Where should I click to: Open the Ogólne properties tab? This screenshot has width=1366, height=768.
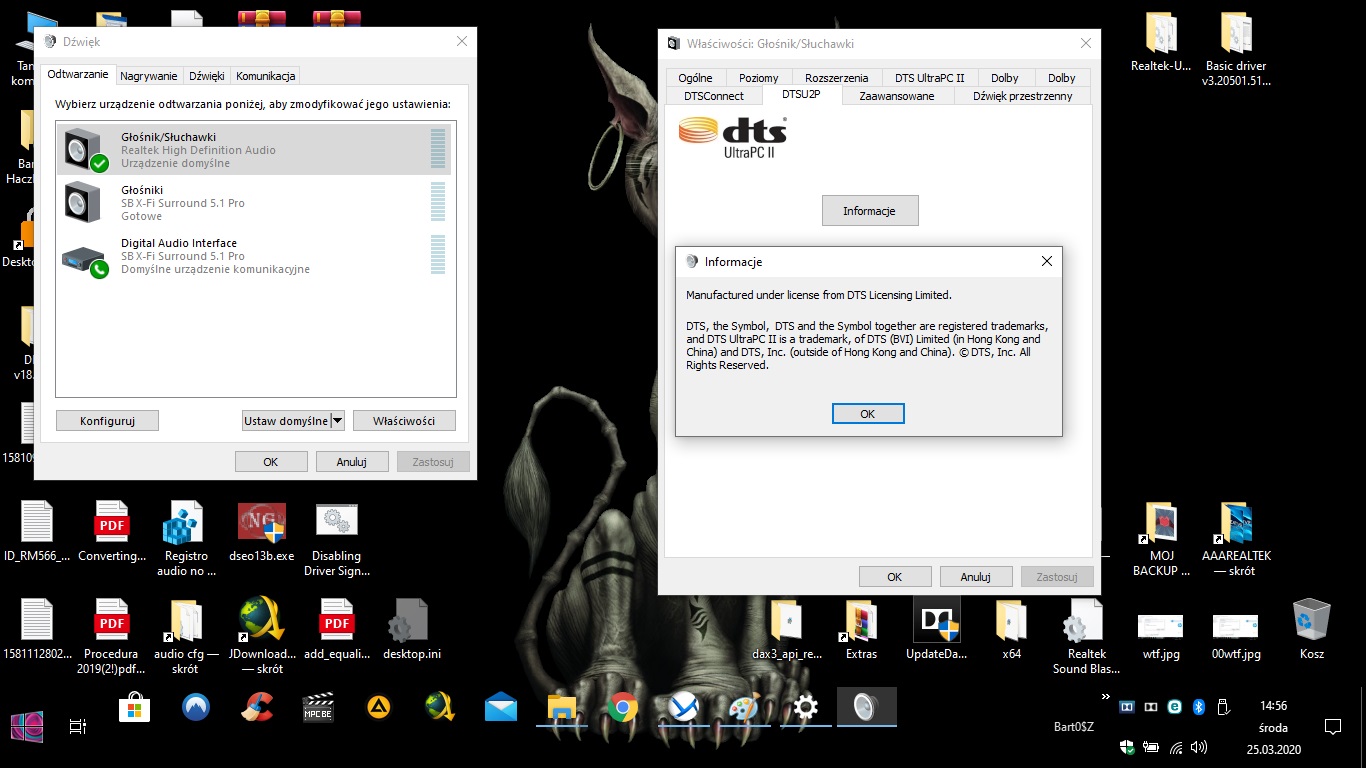pyautogui.click(x=695, y=77)
